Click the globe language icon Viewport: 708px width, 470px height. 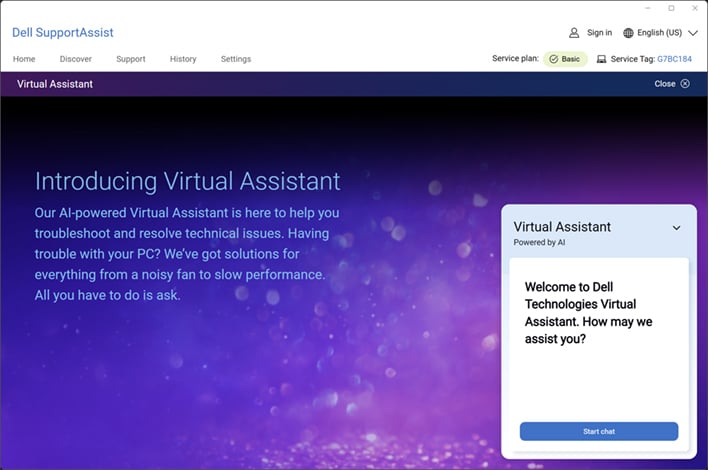tap(628, 32)
